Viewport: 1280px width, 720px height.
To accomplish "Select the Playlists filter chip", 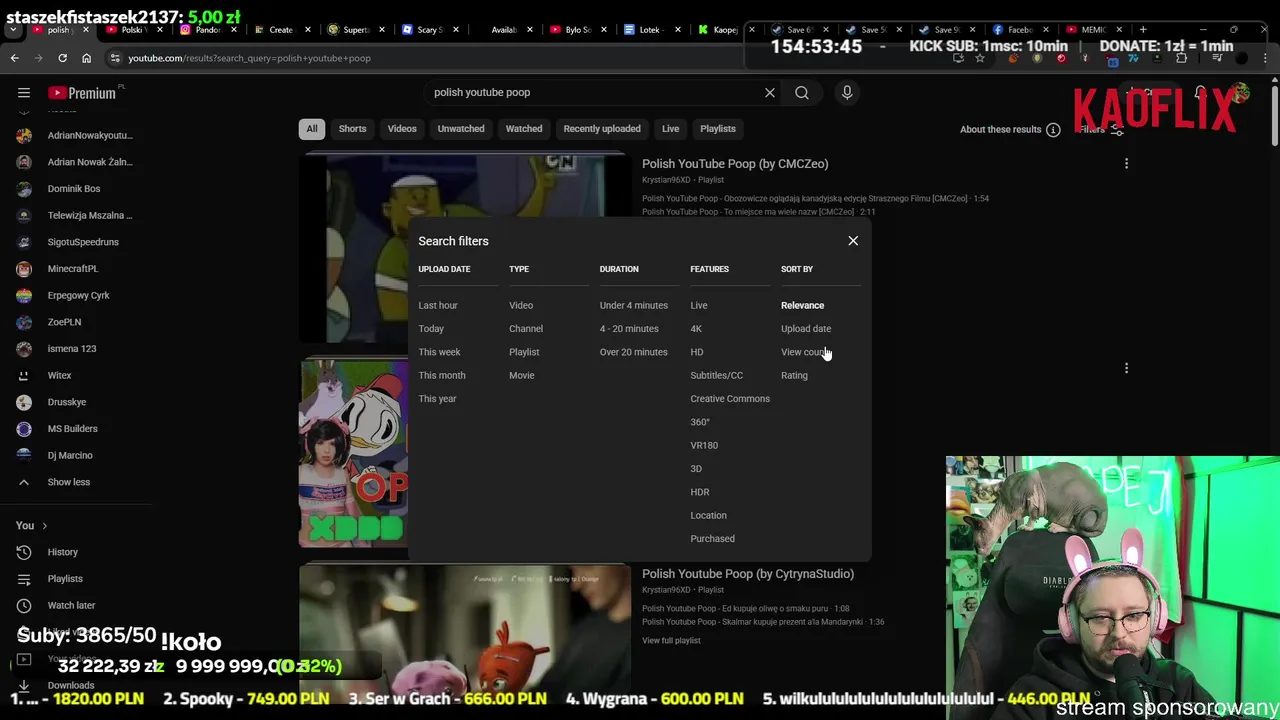I will (718, 129).
